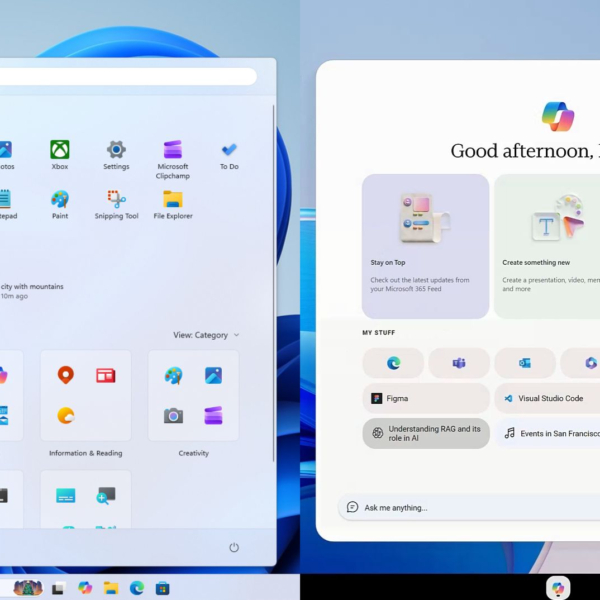Click the Start menu vertical scrollbar

coord(274,283)
